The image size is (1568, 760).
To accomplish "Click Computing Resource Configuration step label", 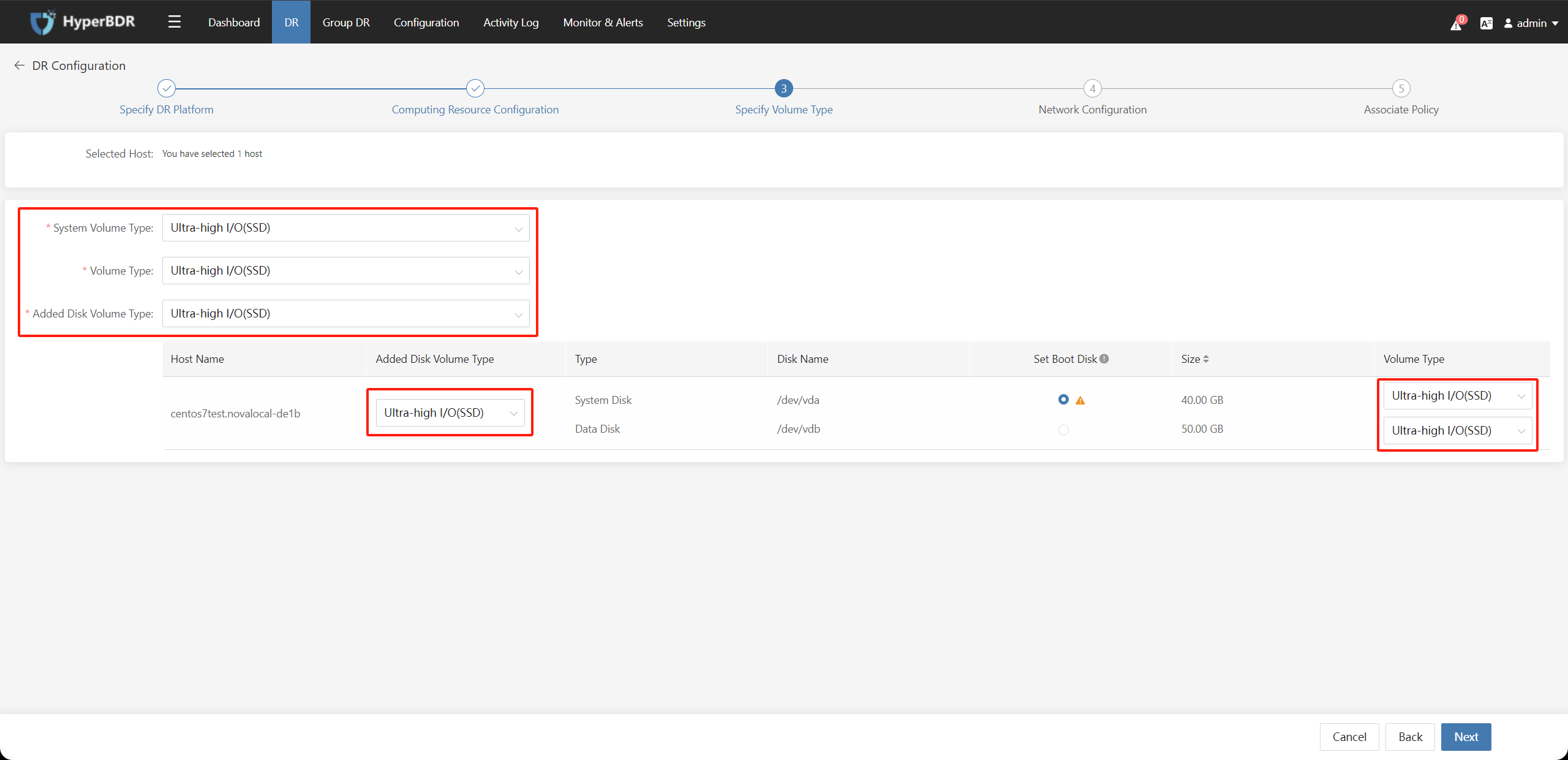I will (x=475, y=110).
